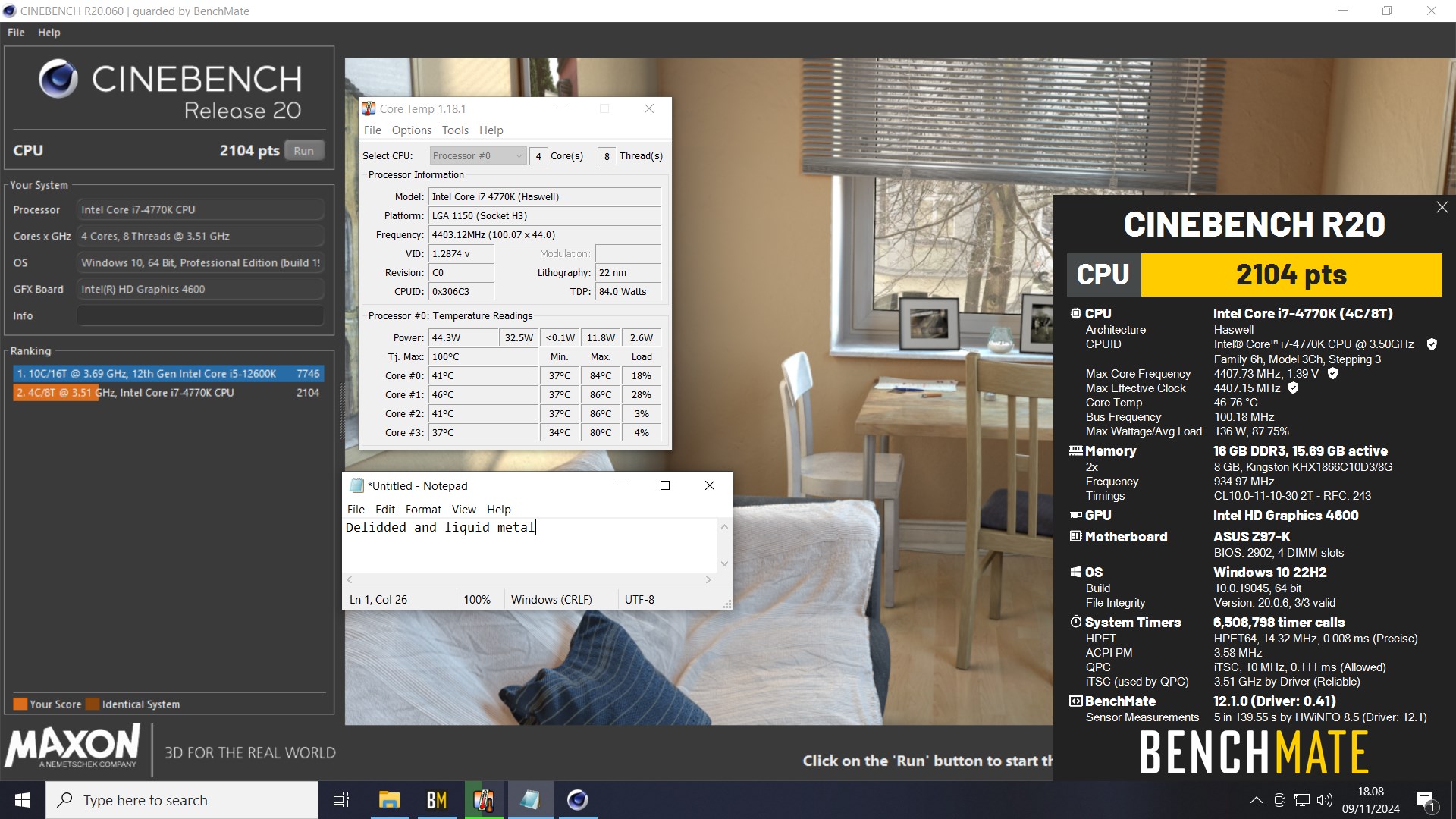
Task: Select the i7-4770K ranking entry
Action: tap(168, 392)
